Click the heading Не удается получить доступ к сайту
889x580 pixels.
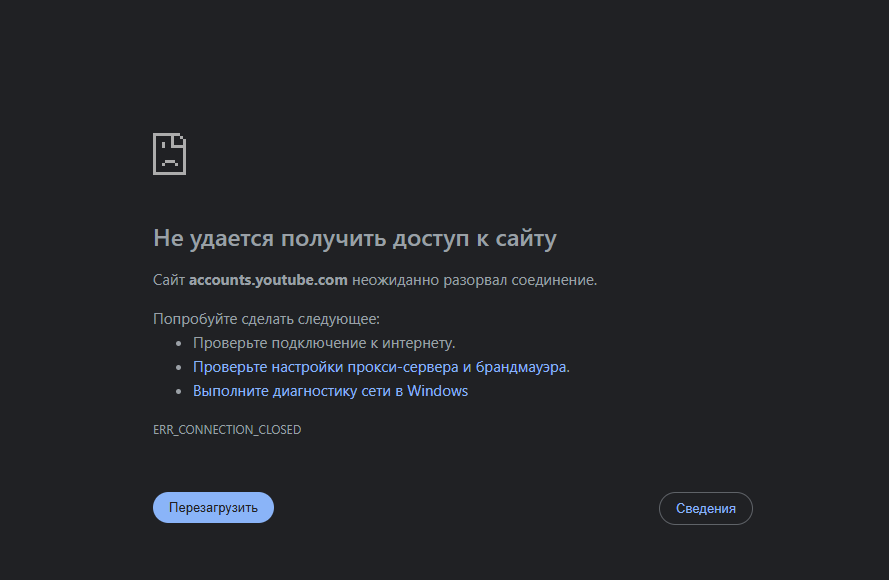click(355, 238)
